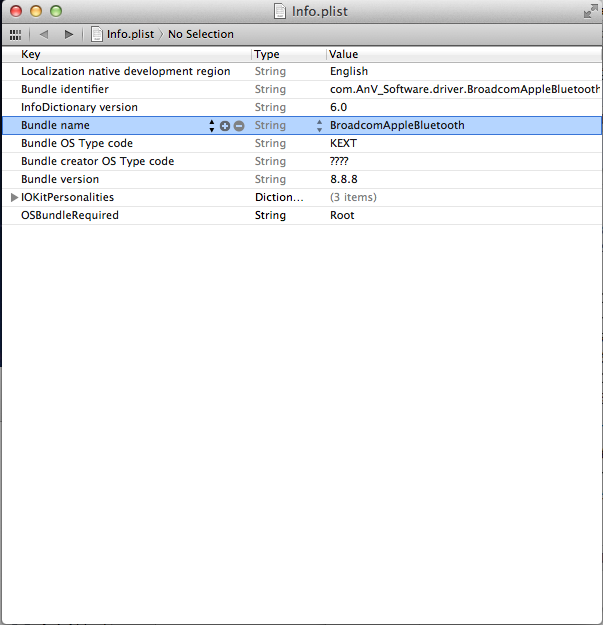603x625 pixels.
Task: Click the Type column header
Action: (289, 54)
